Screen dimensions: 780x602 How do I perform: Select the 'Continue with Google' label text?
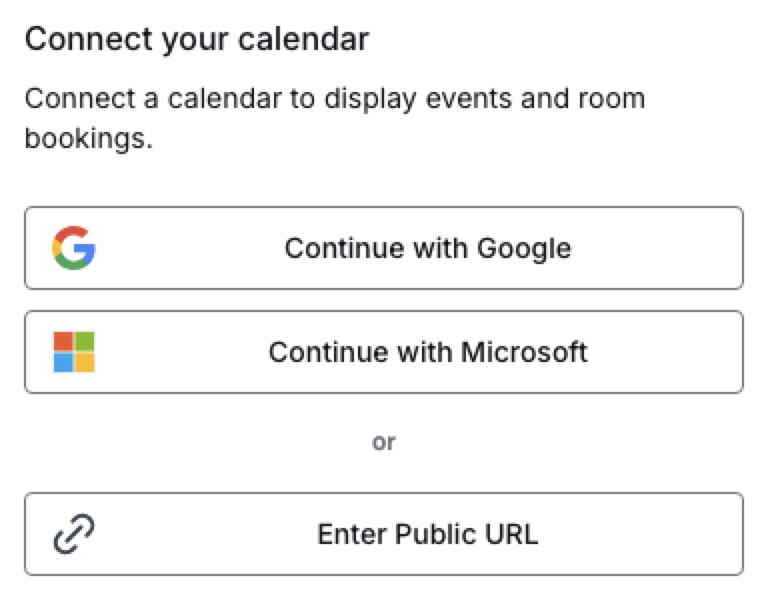(428, 248)
